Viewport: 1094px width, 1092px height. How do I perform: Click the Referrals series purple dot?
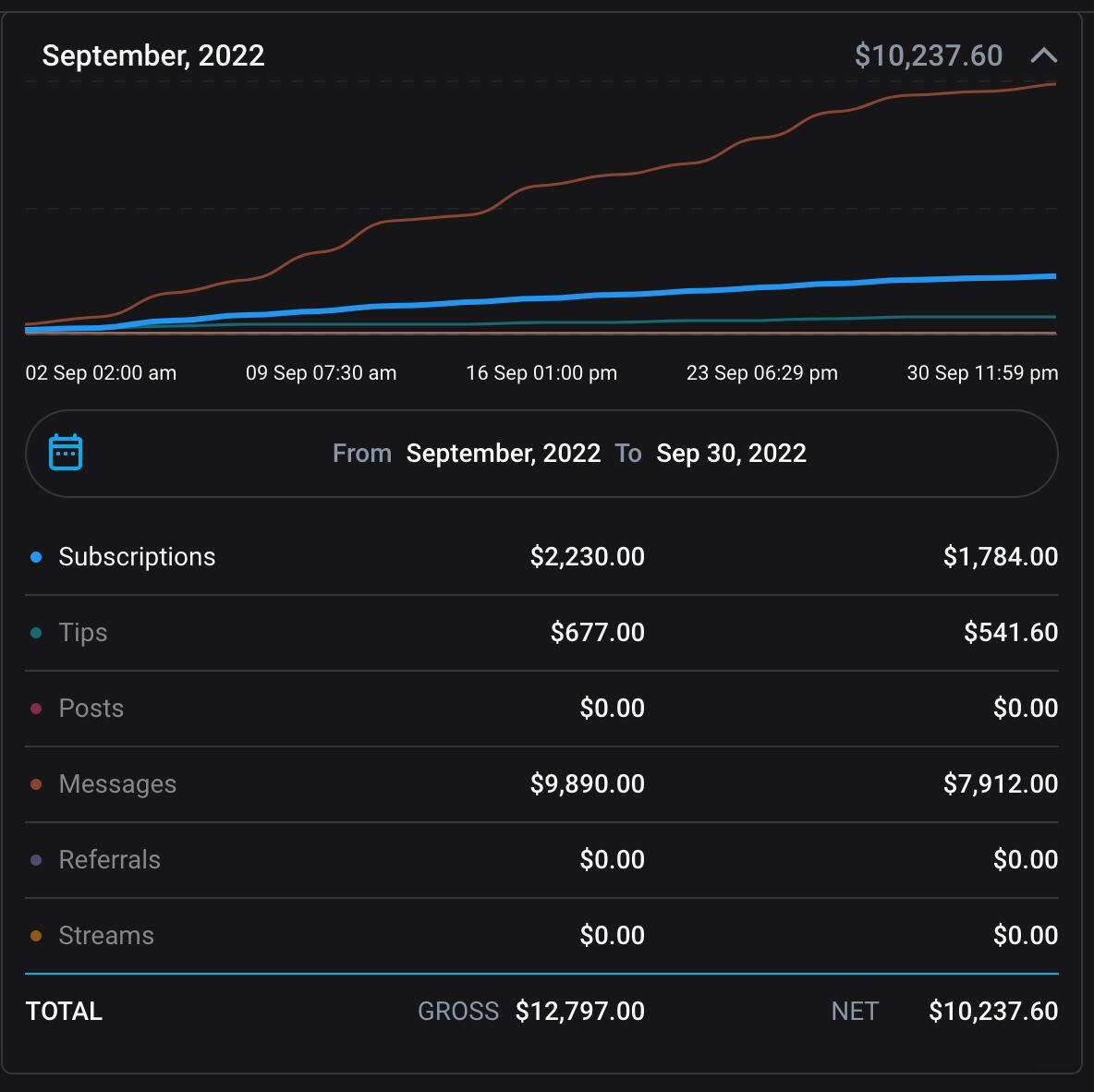(36, 860)
